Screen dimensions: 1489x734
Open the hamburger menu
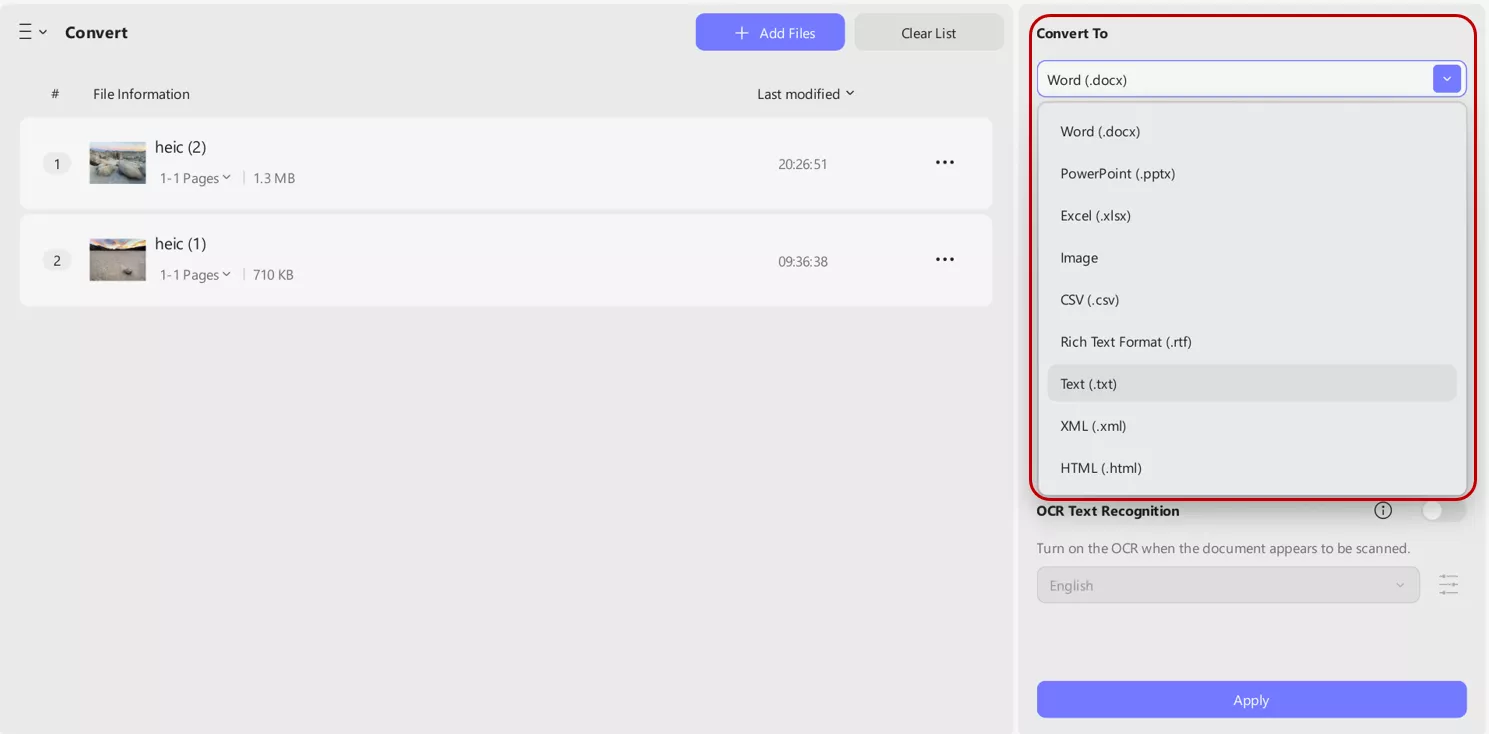click(25, 31)
